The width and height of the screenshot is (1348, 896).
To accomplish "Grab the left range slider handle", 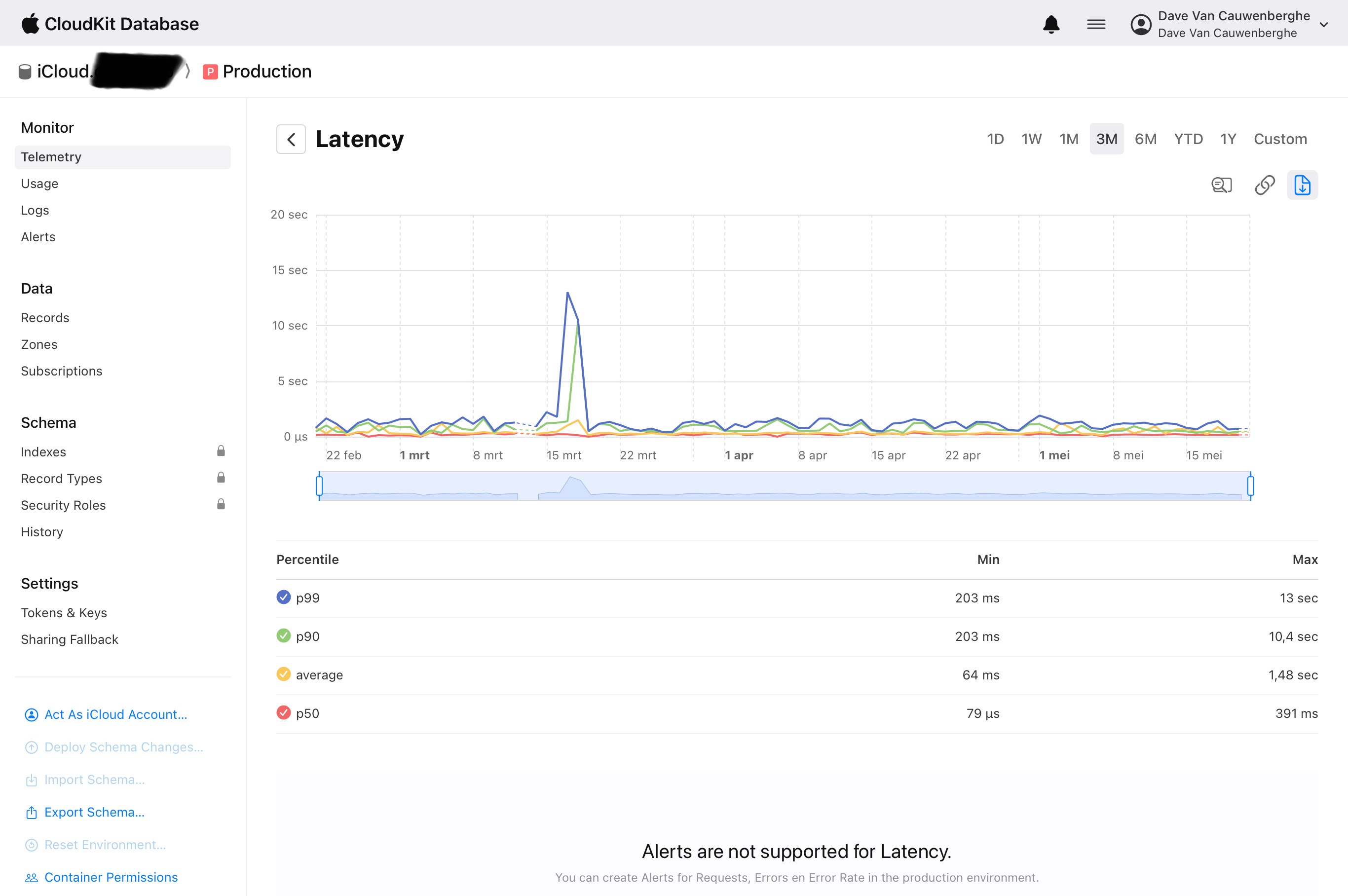I will point(319,485).
